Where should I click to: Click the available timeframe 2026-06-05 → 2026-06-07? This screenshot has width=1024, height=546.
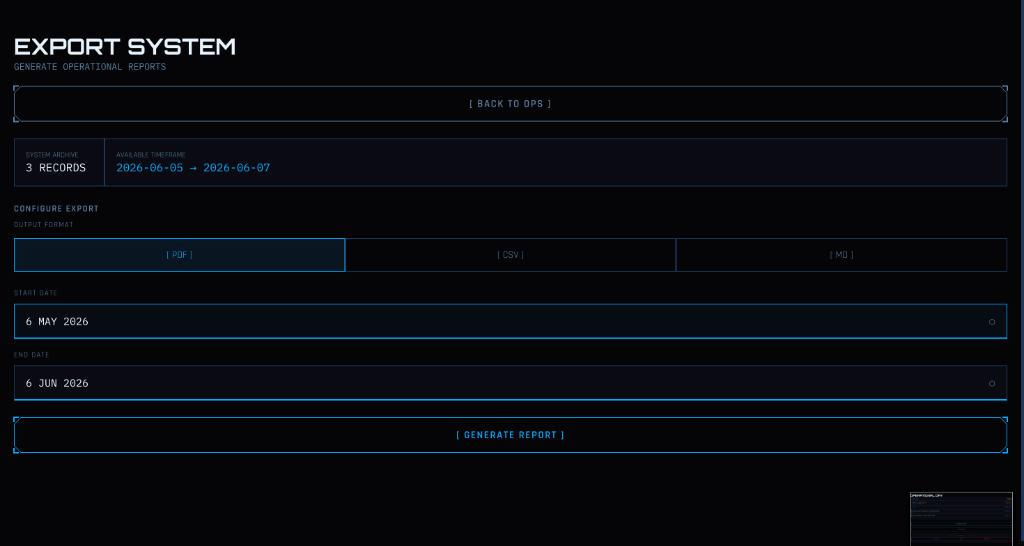193,168
